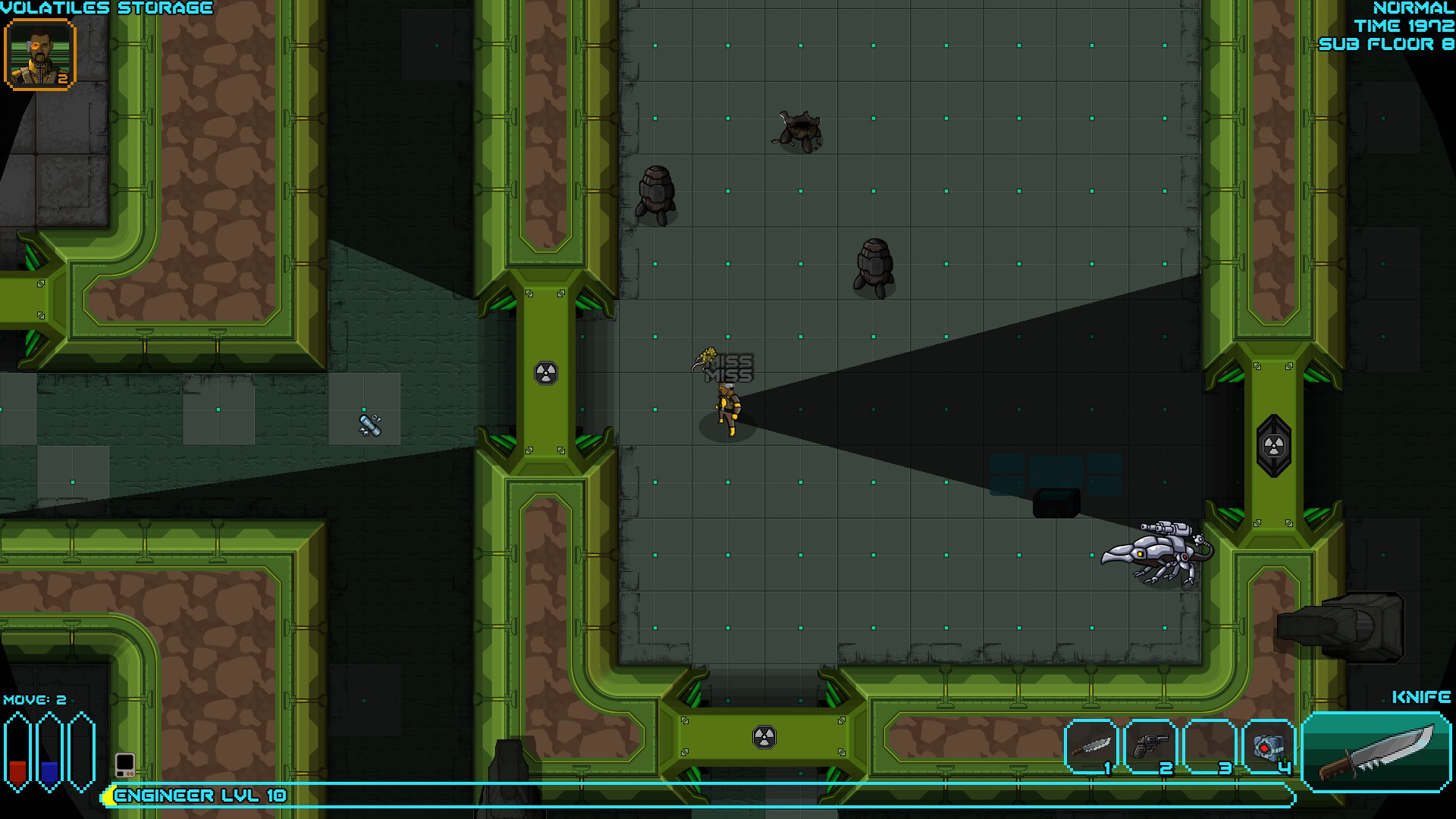
Task: Click the small yellow creature near player
Action: (706, 358)
